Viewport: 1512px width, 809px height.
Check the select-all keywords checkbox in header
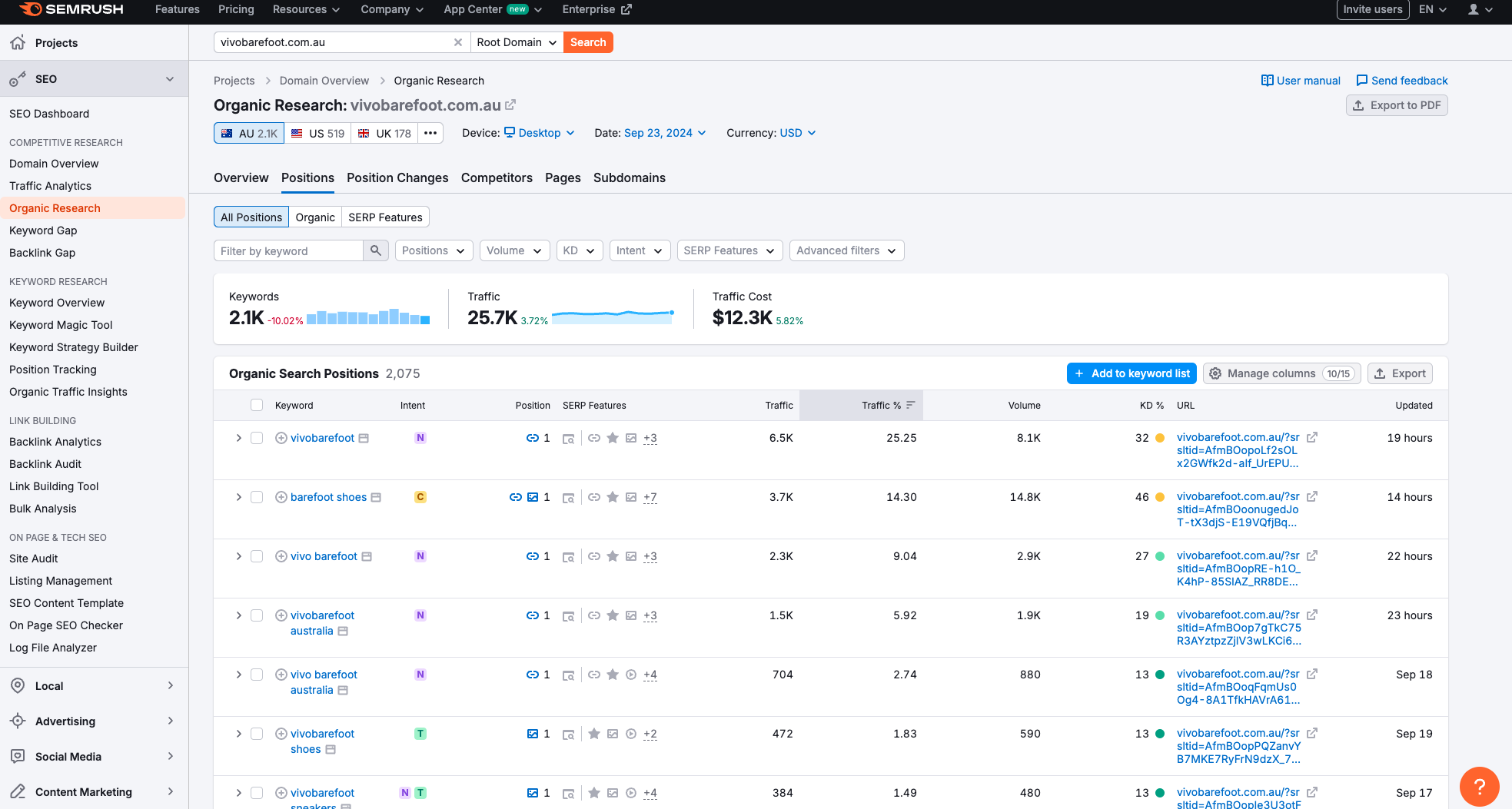(x=257, y=405)
